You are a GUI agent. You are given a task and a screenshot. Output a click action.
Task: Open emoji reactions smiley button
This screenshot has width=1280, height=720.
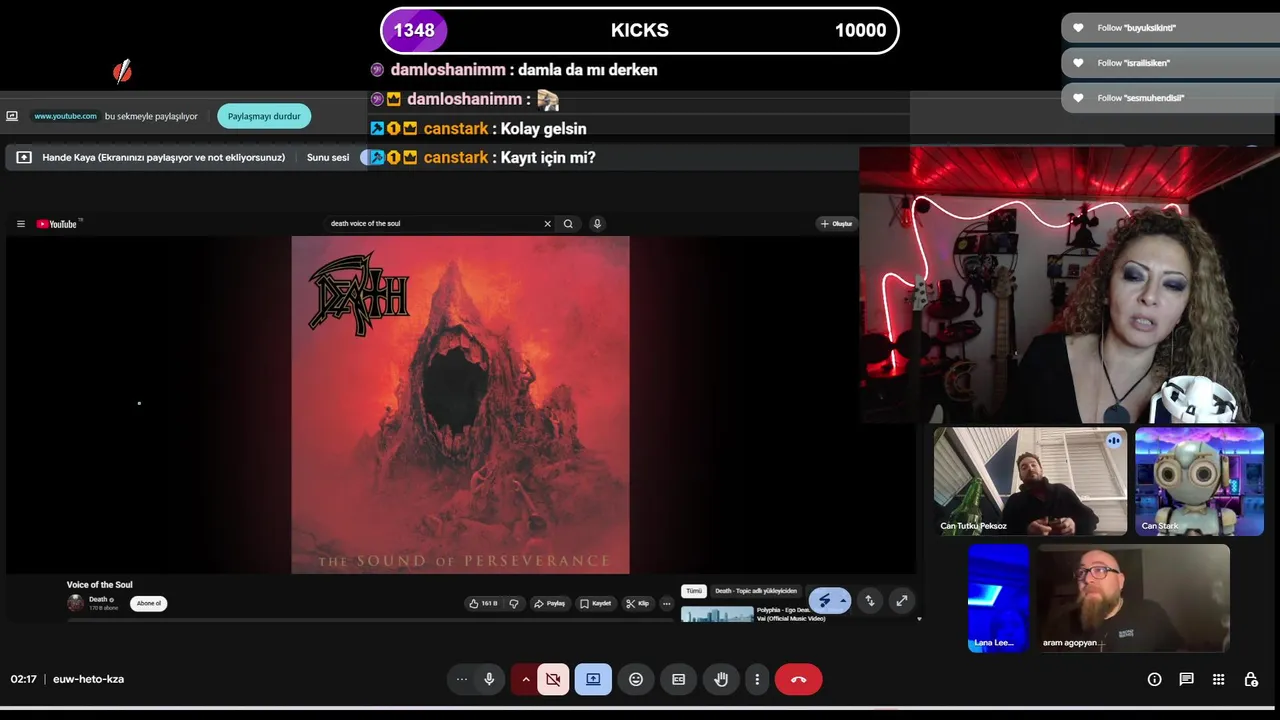[636, 679]
